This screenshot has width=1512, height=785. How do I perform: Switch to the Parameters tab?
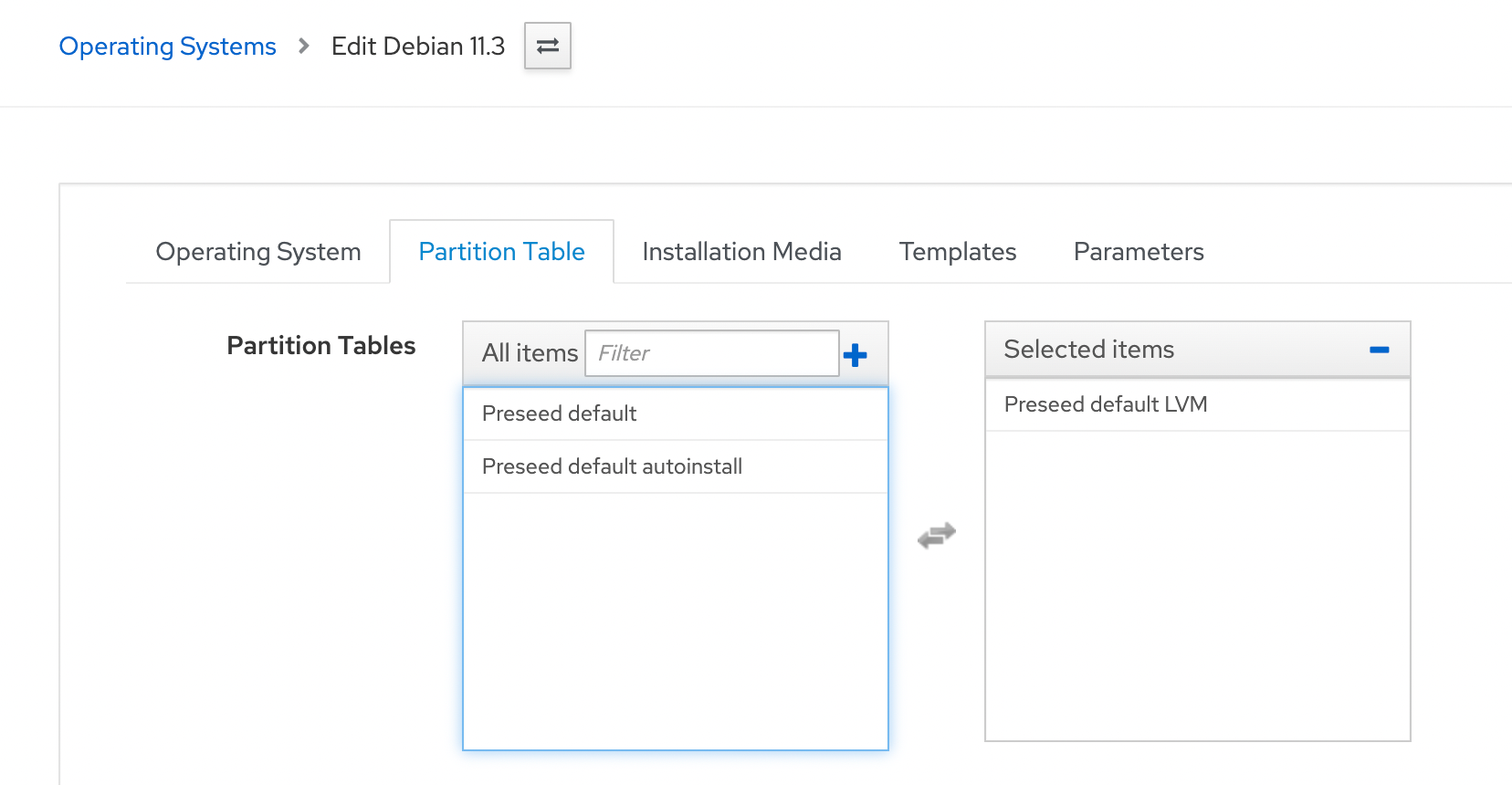(x=1138, y=252)
